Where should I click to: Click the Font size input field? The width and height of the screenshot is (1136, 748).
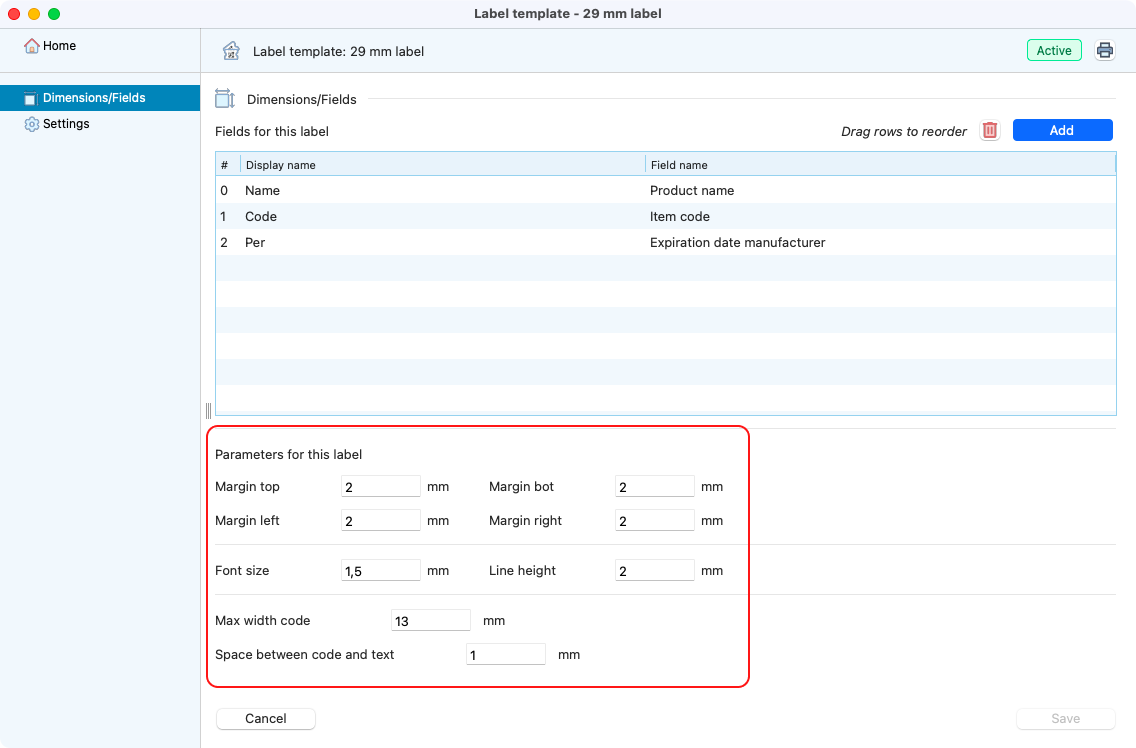click(380, 570)
